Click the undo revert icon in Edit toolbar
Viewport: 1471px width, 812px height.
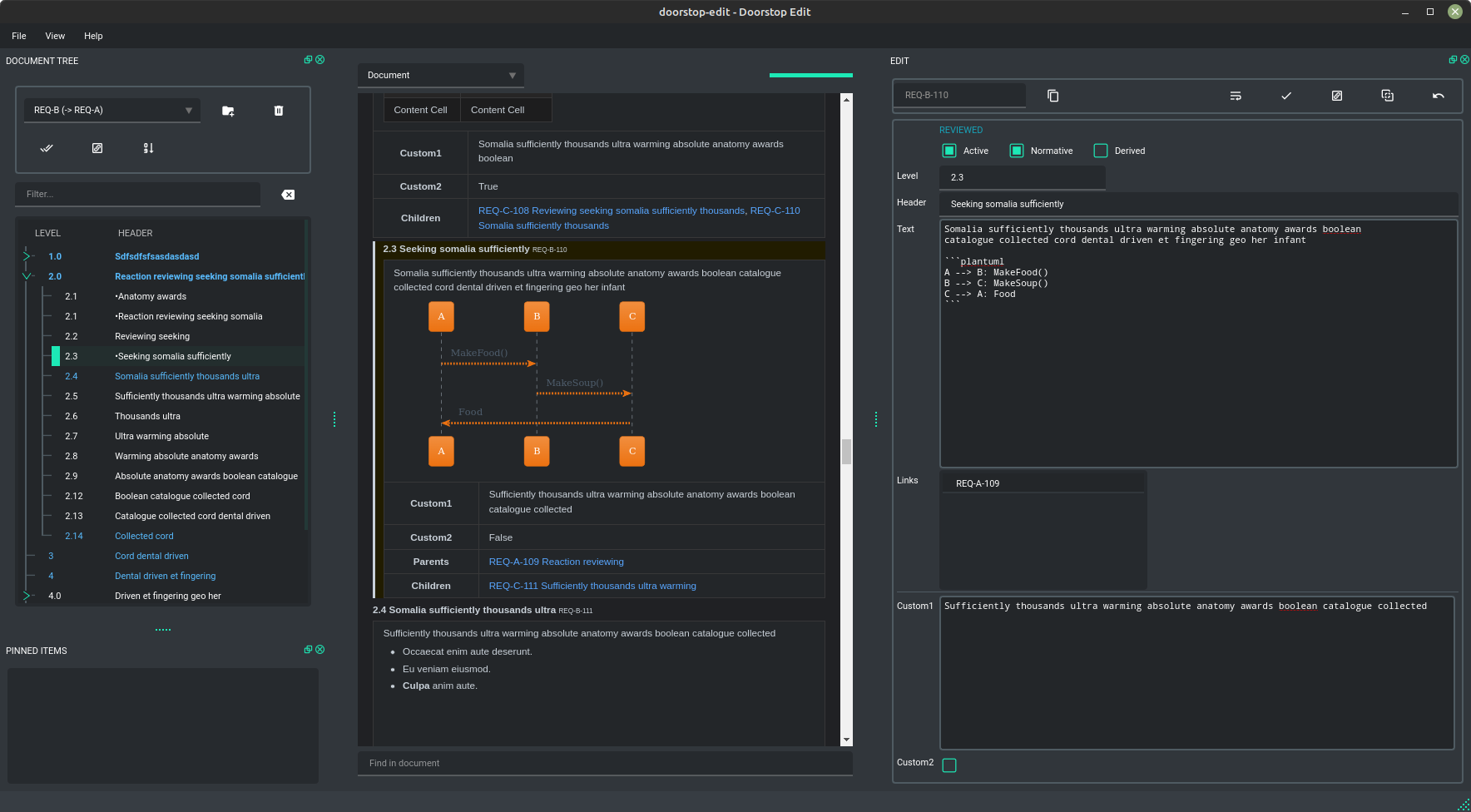click(x=1439, y=96)
